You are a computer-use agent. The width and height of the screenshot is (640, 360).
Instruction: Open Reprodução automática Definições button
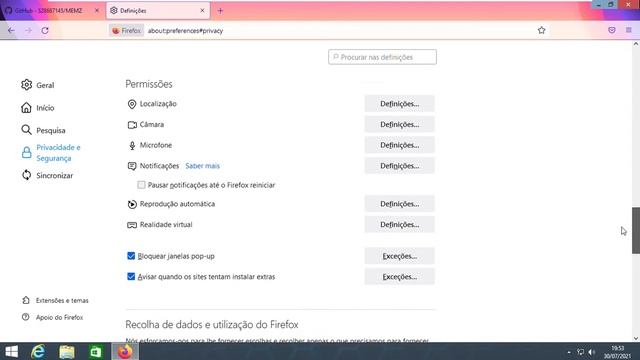pyautogui.click(x=400, y=204)
